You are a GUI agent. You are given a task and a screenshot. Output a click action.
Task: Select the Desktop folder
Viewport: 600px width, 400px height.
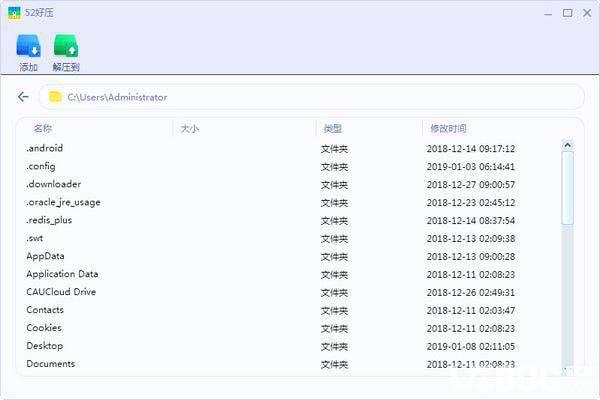click(44, 346)
